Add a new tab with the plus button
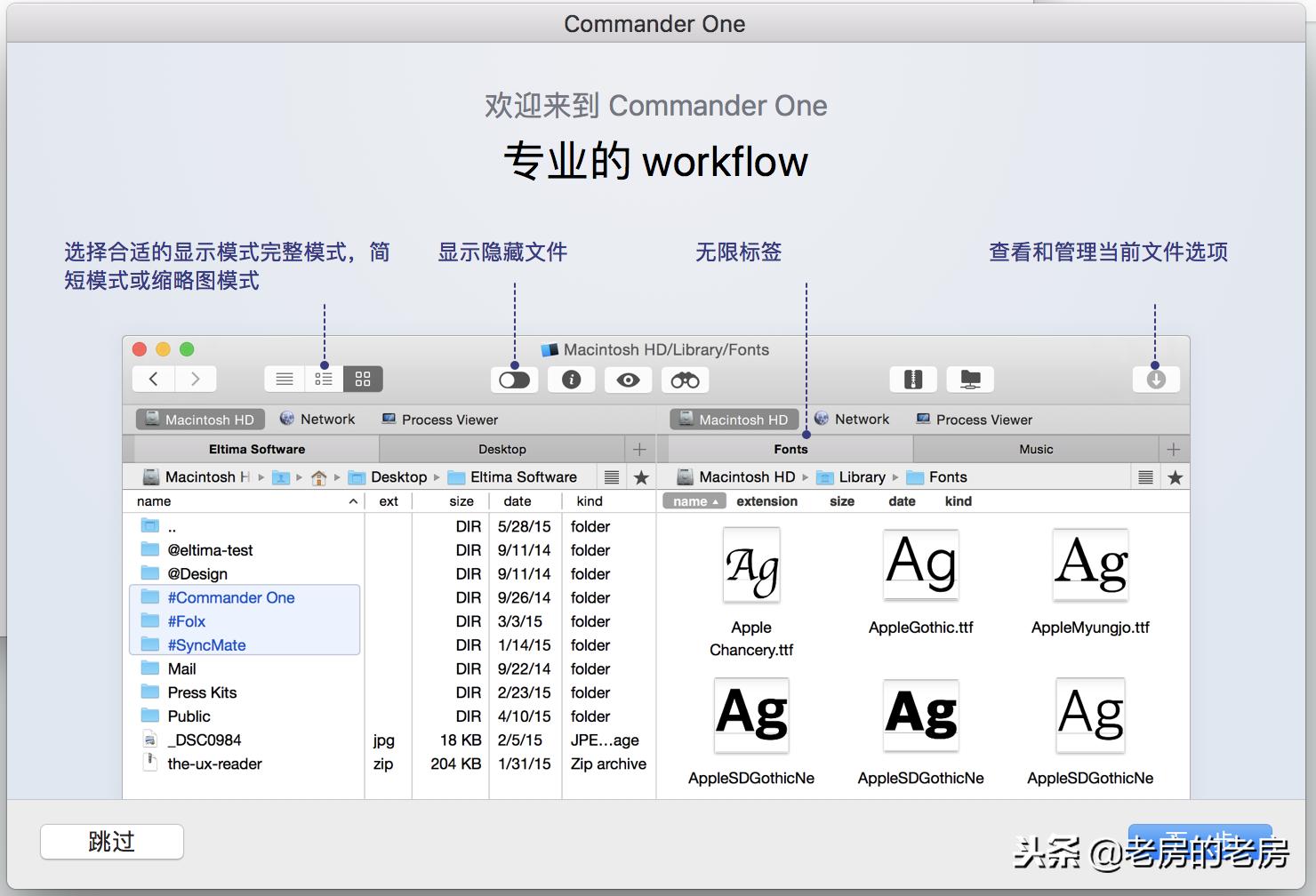 point(1173,449)
